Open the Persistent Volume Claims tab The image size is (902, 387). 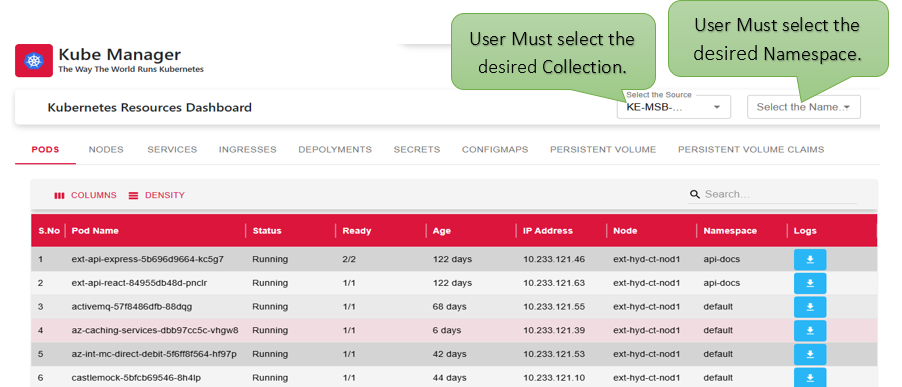(x=751, y=150)
